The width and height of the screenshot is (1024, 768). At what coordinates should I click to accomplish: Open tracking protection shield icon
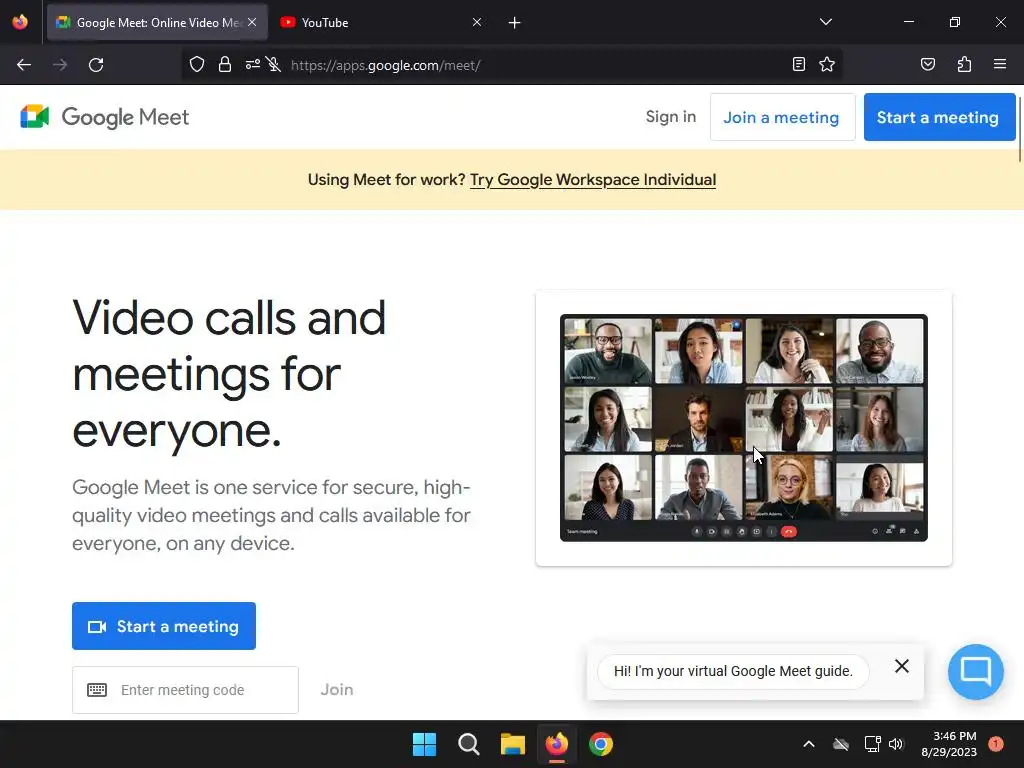coord(197,65)
